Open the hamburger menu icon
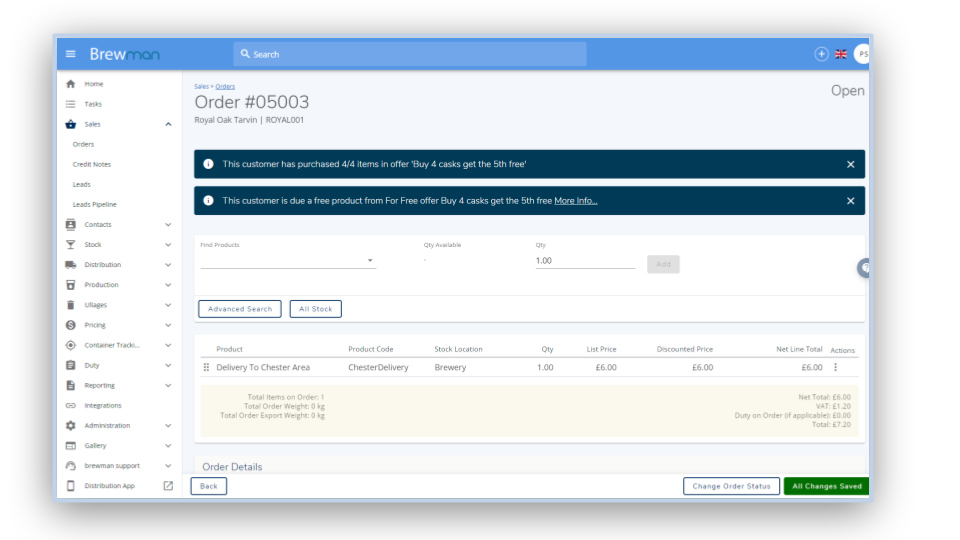Screen dimensions: 960x540 tap(70, 54)
